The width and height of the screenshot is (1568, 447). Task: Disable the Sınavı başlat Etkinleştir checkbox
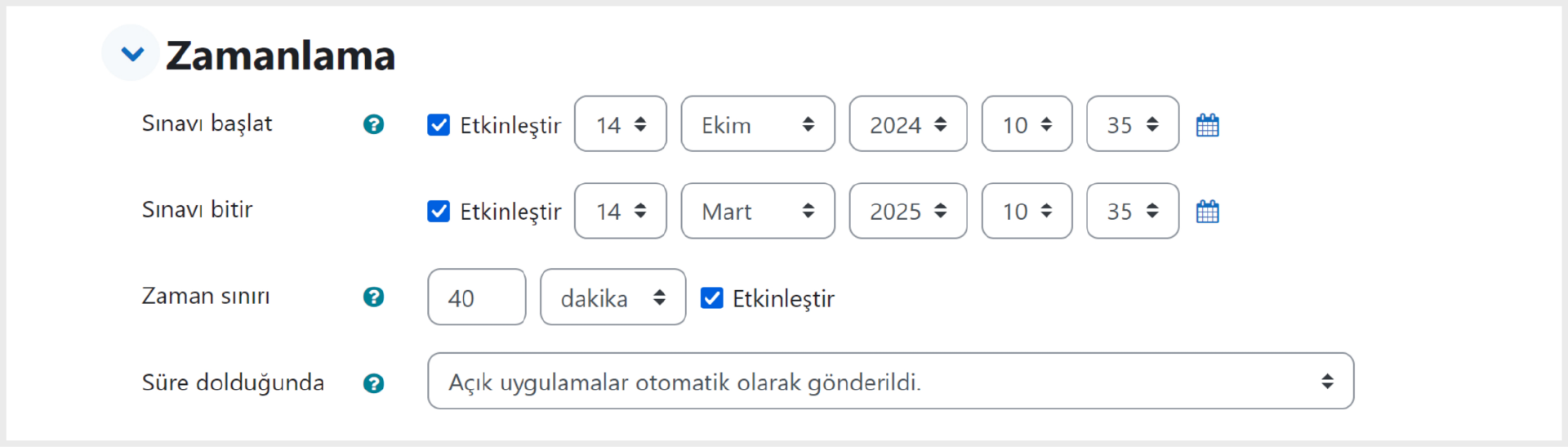[439, 125]
